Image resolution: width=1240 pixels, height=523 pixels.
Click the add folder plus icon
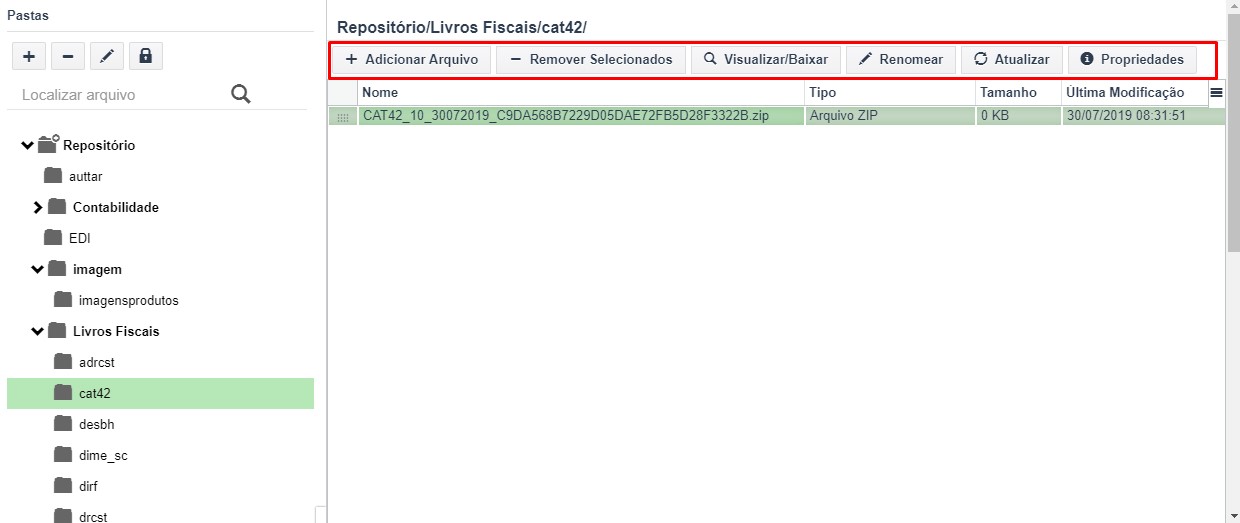(x=28, y=57)
